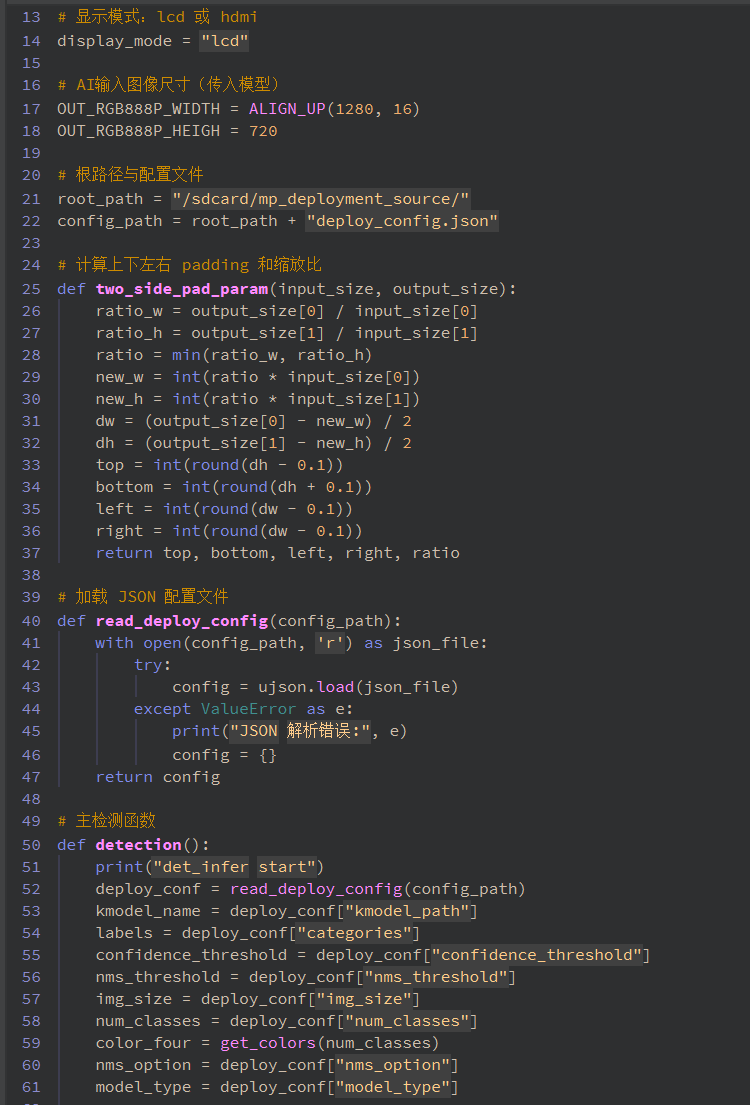Click the "/sdcard/mp_deployment_source/" path string
Viewport: 750px width, 1105px height.
[320, 199]
